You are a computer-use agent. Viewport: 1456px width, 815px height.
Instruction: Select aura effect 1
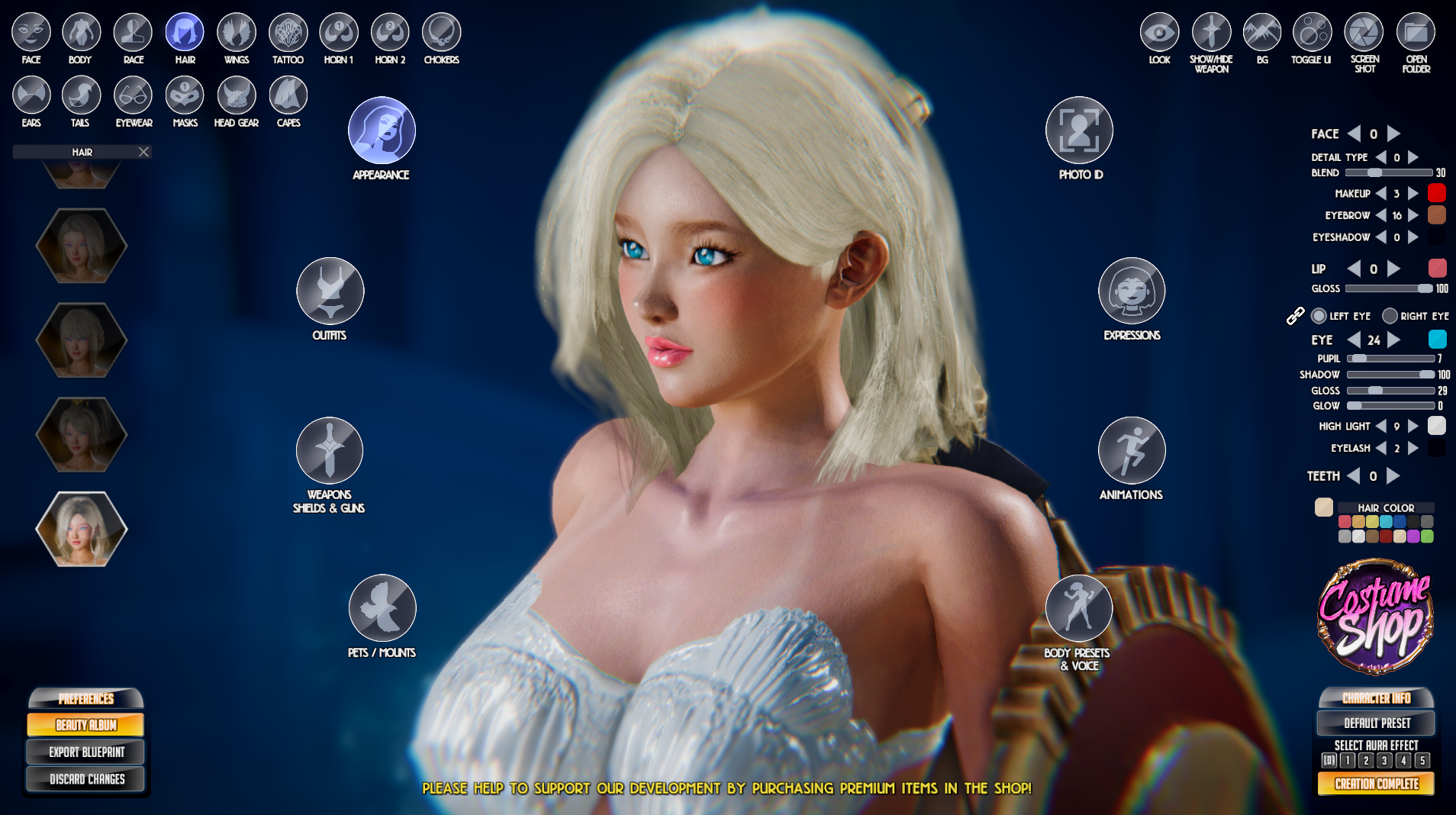coord(1348,760)
